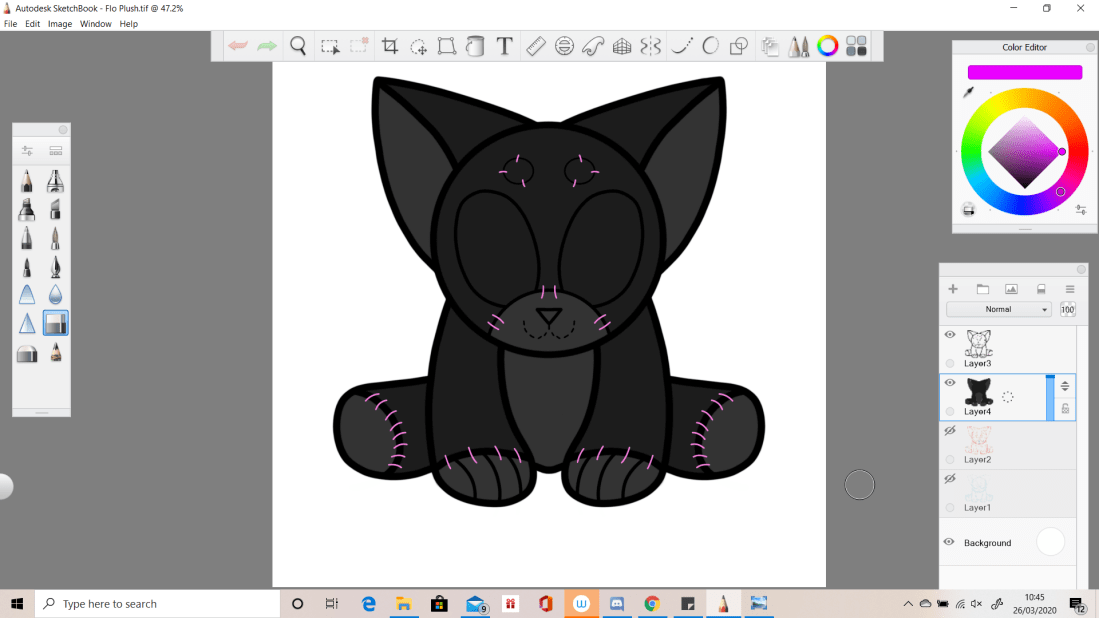Open the Window menu
Viewport: 1099px width, 618px height.
tap(96, 24)
